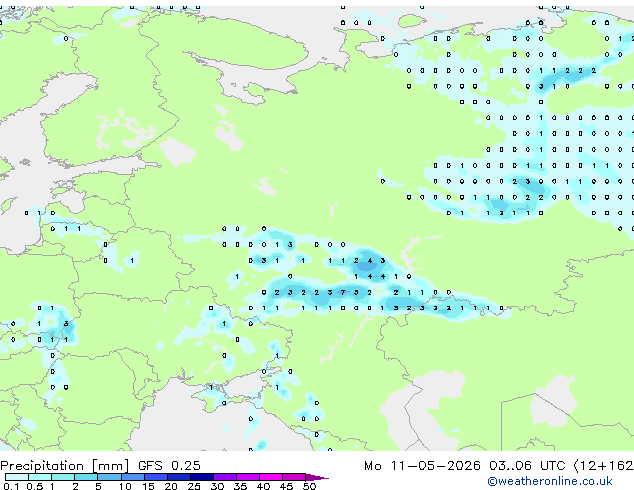634x490 pixels.
Task: Click the legend label '0.1'
Action: click(11, 486)
